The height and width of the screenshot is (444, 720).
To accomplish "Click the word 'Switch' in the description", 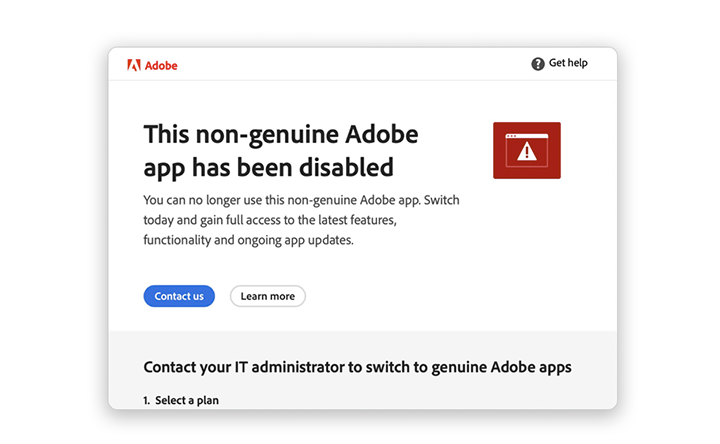I will (441, 200).
